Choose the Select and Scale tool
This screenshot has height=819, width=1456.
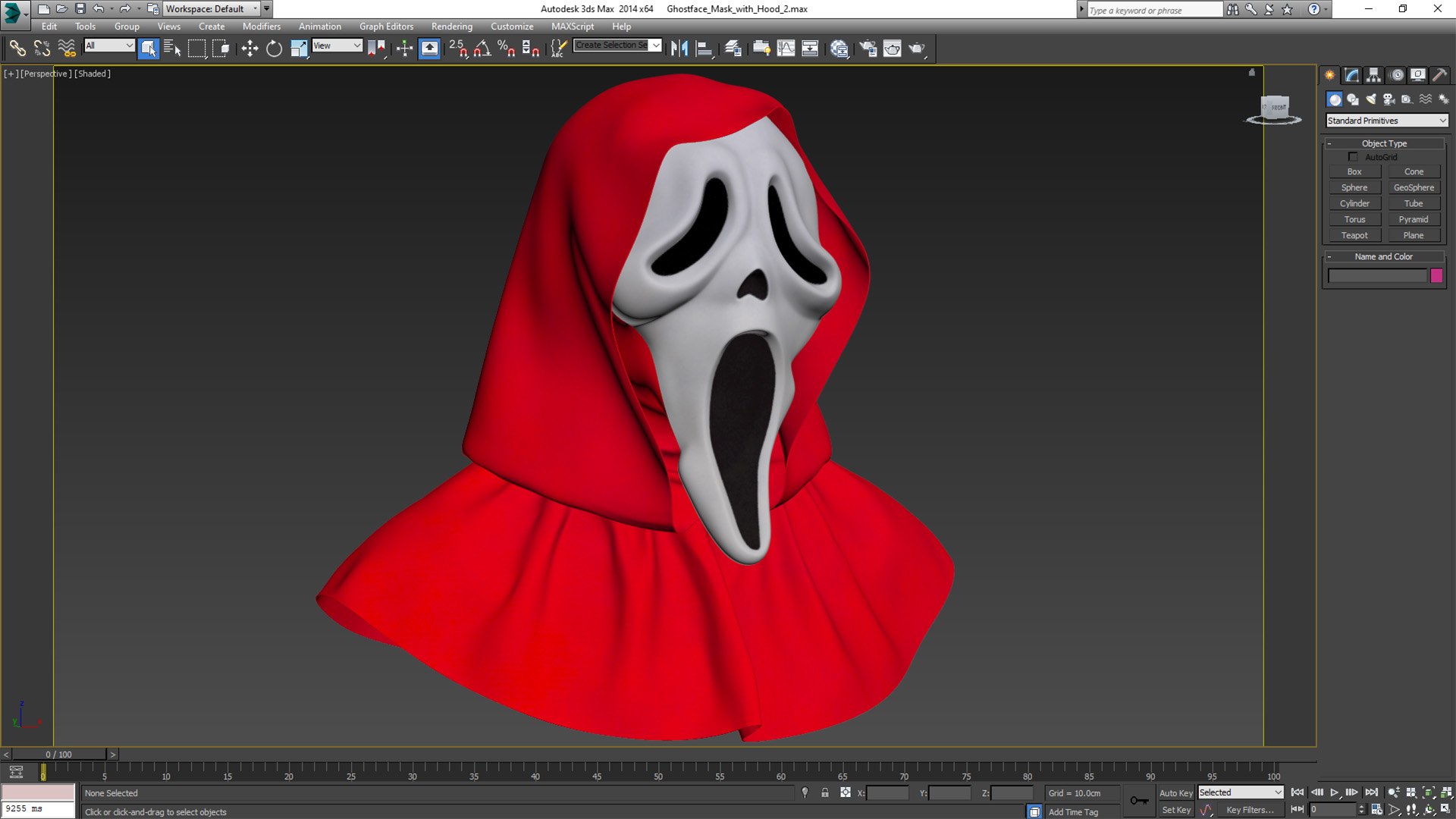pos(299,49)
